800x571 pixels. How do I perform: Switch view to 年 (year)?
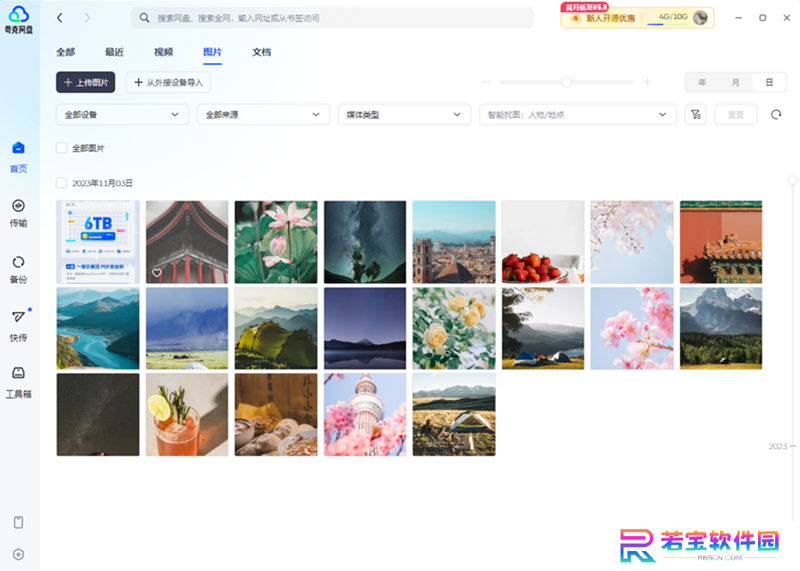702,82
